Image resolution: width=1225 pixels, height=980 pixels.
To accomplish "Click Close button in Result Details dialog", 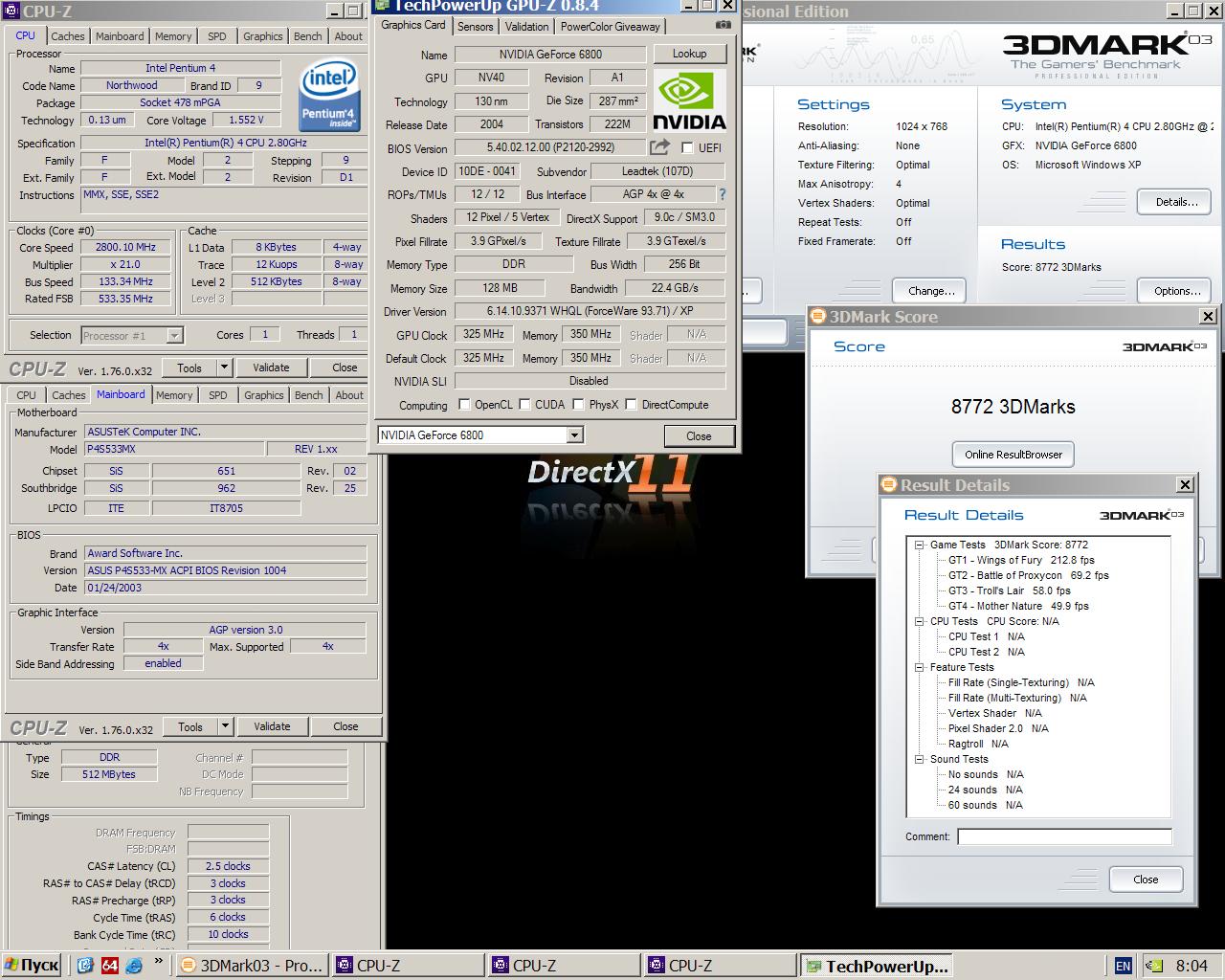I will (1146, 880).
